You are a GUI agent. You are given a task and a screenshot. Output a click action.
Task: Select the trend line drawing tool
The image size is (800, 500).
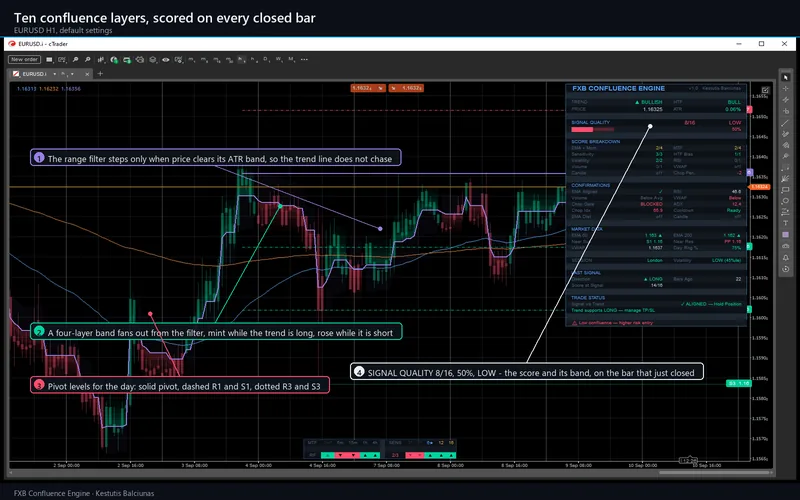point(785,123)
